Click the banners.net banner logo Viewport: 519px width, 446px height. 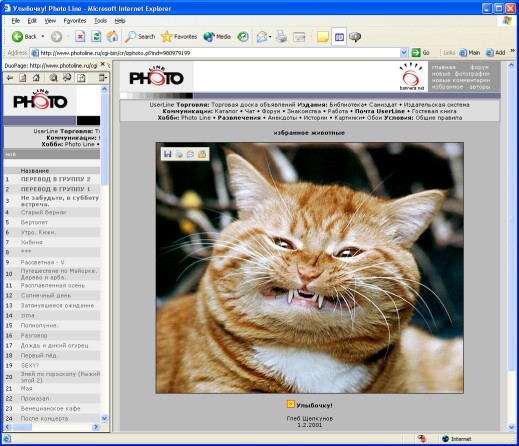pyautogui.click(x=412, y=77)
